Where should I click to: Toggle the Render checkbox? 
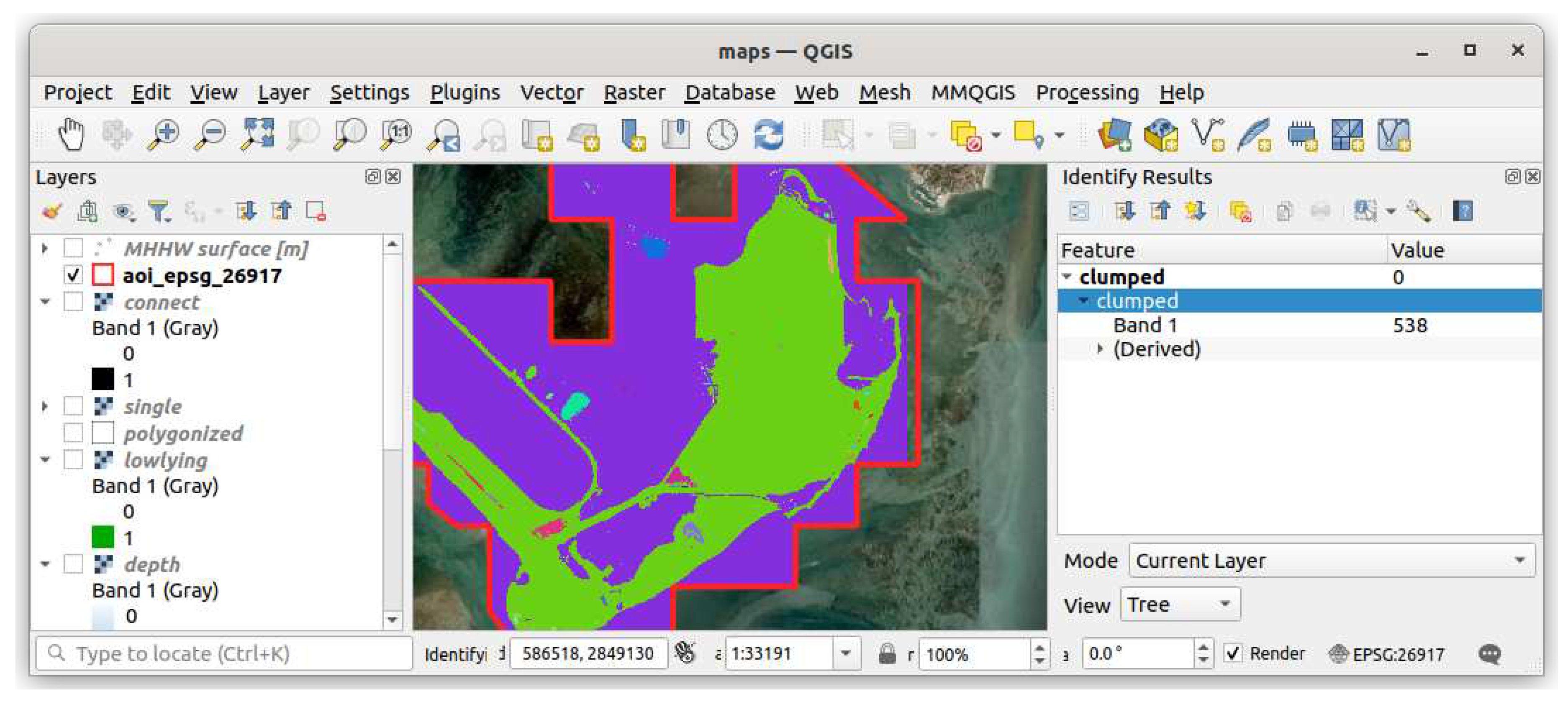point(1233,653)
